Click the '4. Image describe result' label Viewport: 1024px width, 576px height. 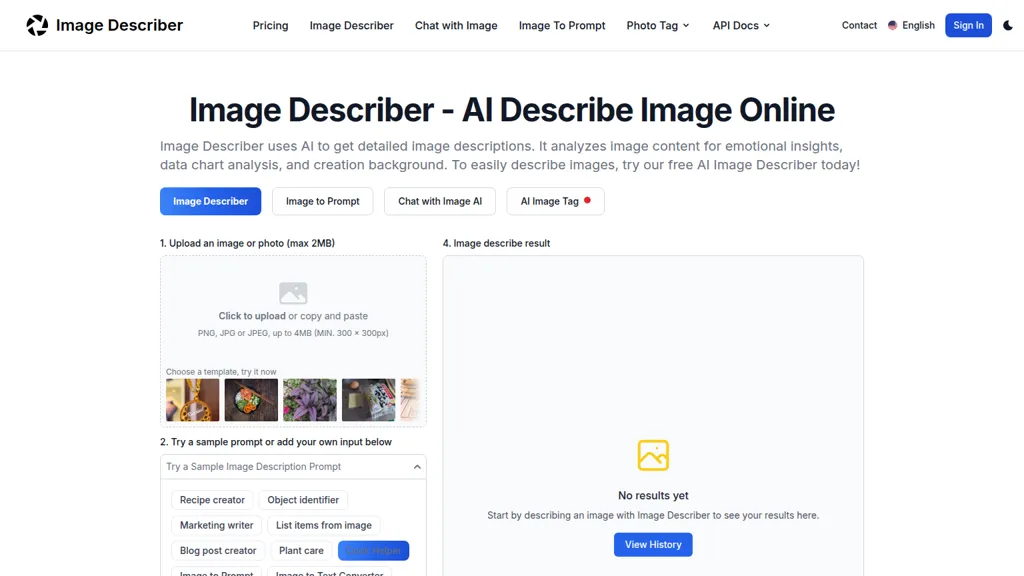[x=496, y=243]
